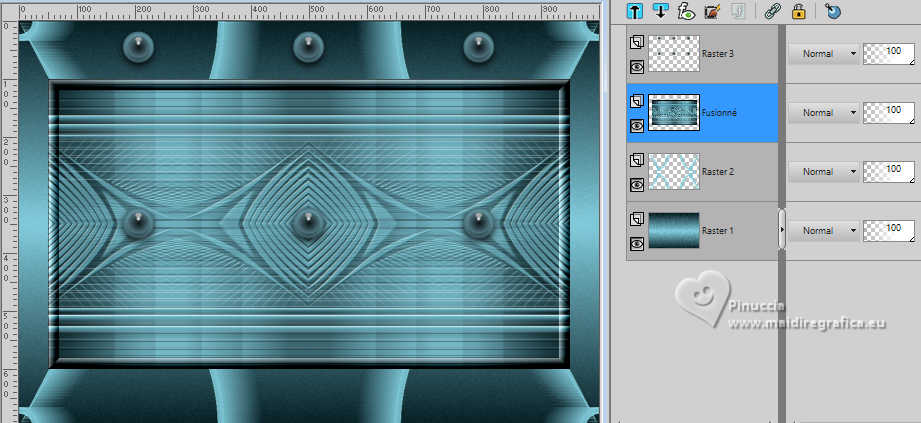Click the Raster 1 opacity value box

[889, 230]
